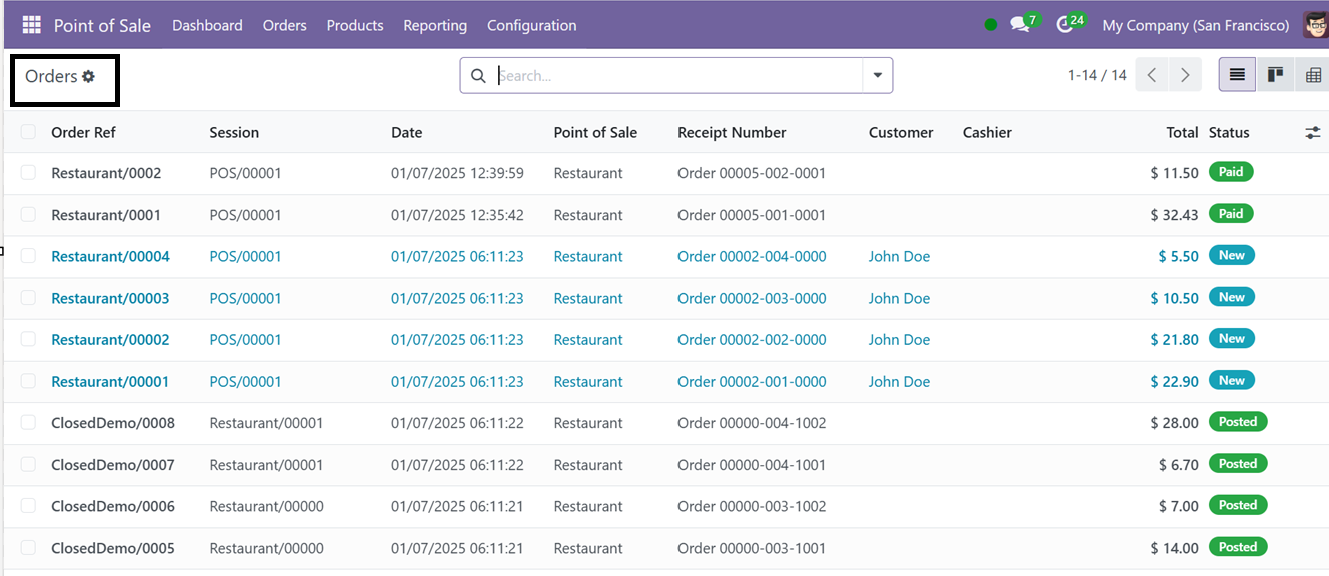Tick checkbox for ClosedDemo/0007 order
The width and height of the screenshot is (1329, 576).
[28, 464]
